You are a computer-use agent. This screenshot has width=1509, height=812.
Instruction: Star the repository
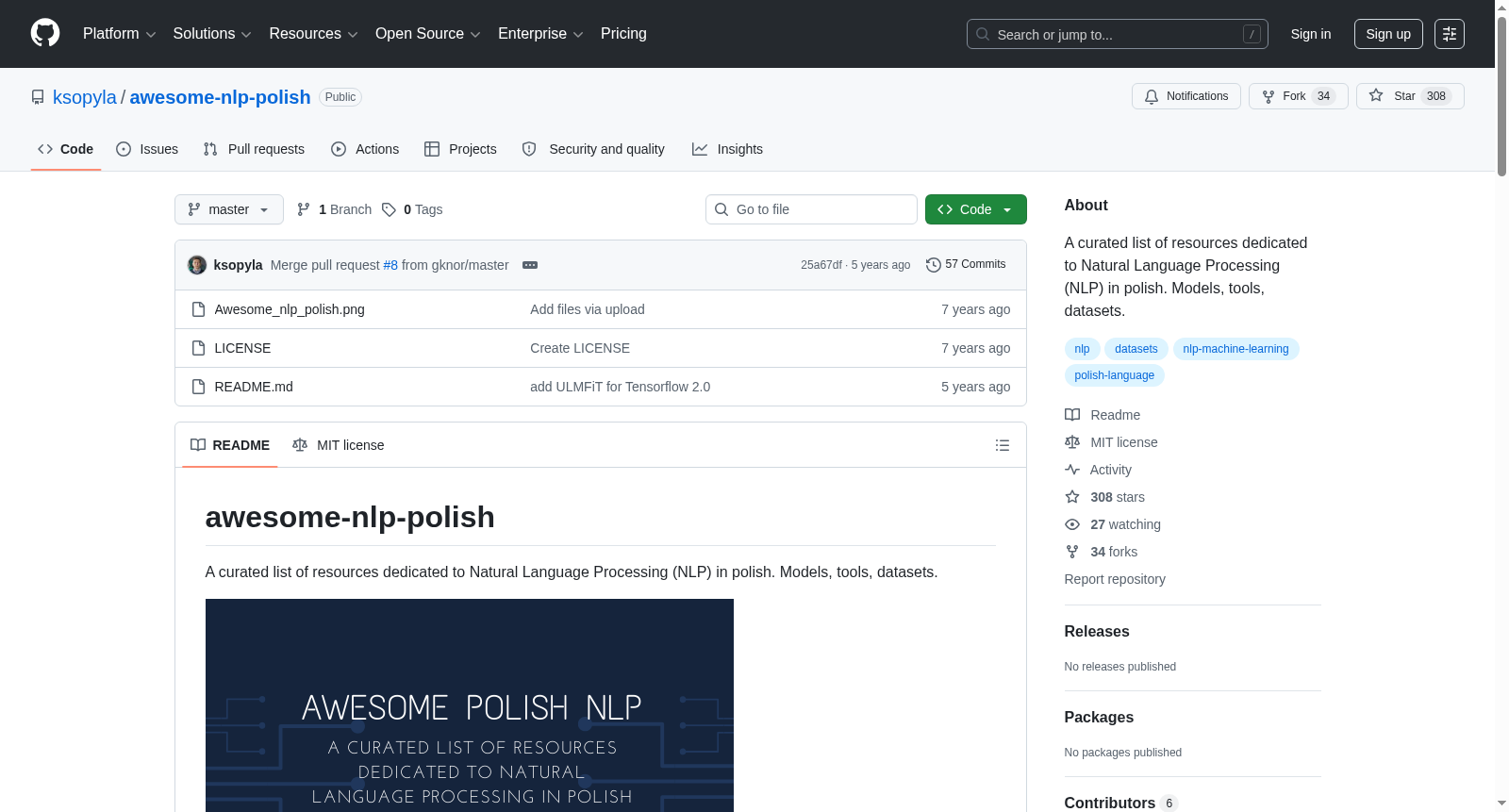[x=1410, y=96]
